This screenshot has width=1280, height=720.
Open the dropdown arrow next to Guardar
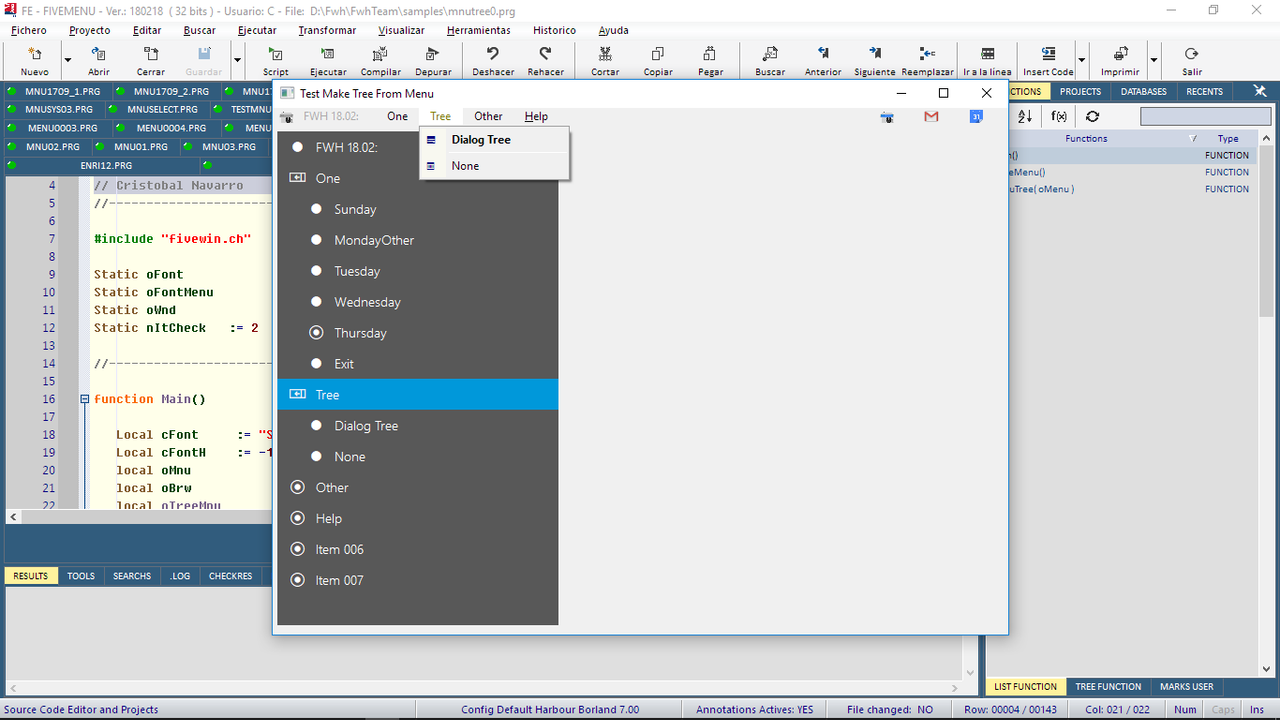coord(238,60)
